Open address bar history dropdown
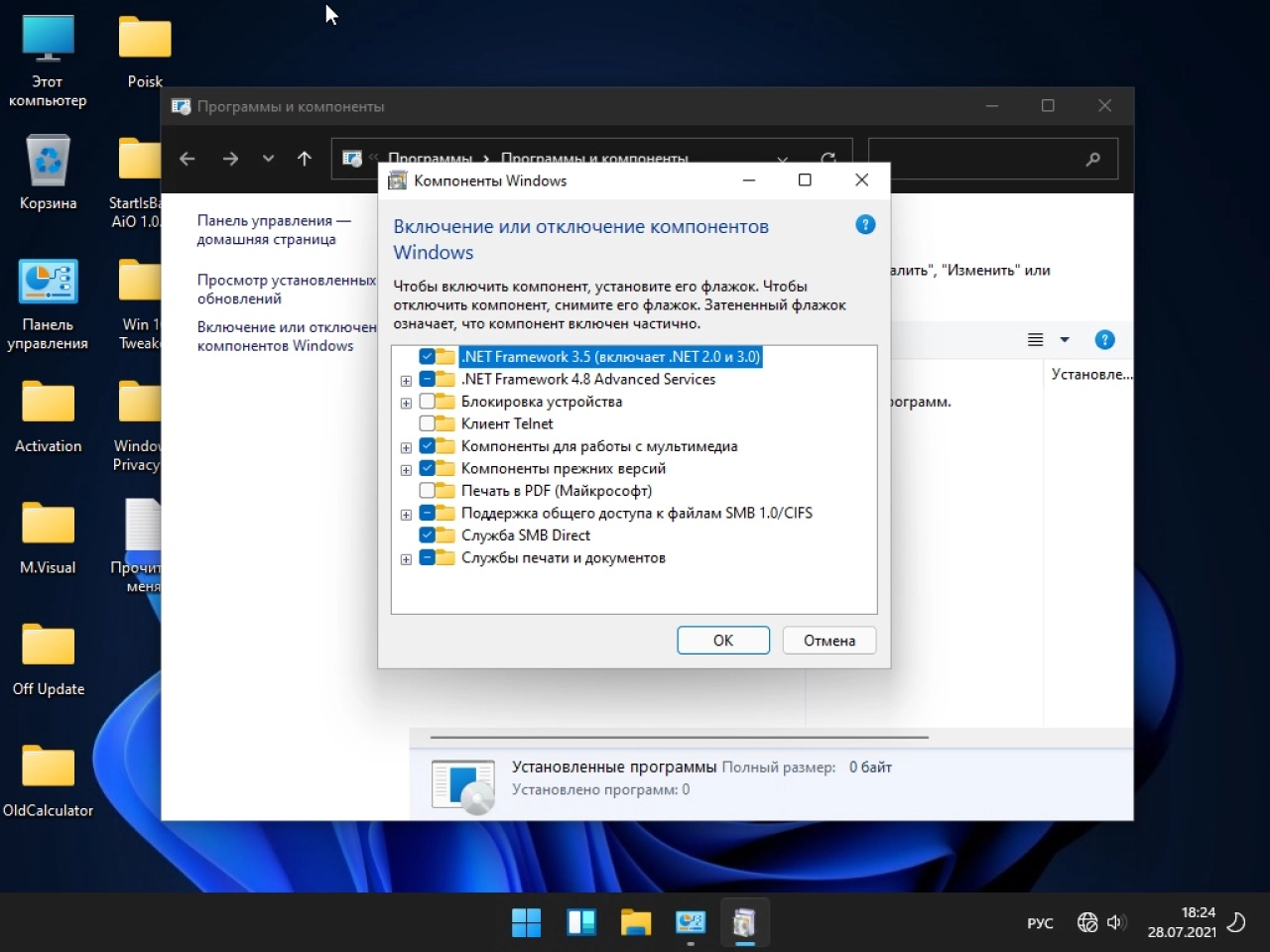Viewport: 1270px width, 952px height. (783, 159)
